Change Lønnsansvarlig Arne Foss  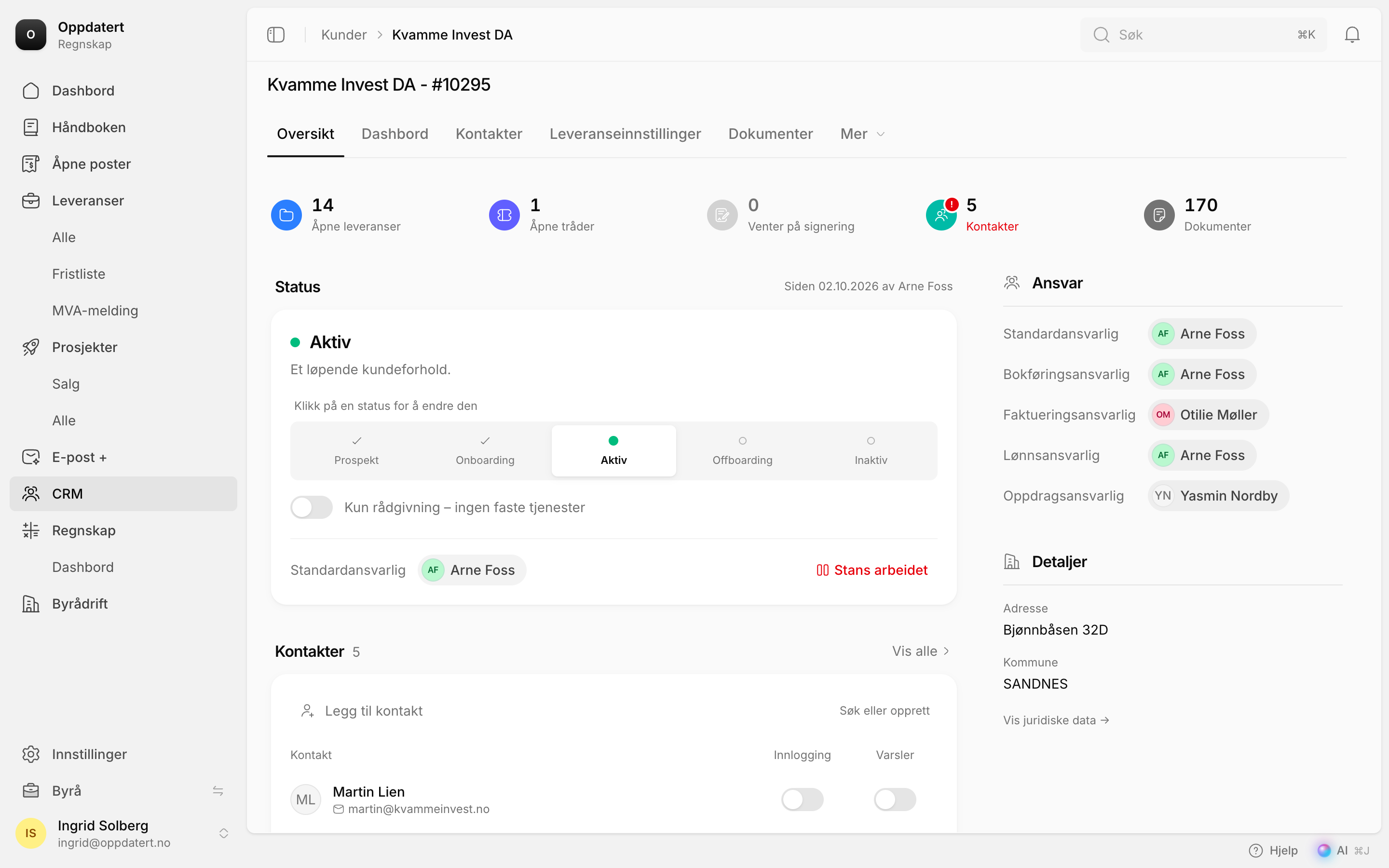(1202, 455)
